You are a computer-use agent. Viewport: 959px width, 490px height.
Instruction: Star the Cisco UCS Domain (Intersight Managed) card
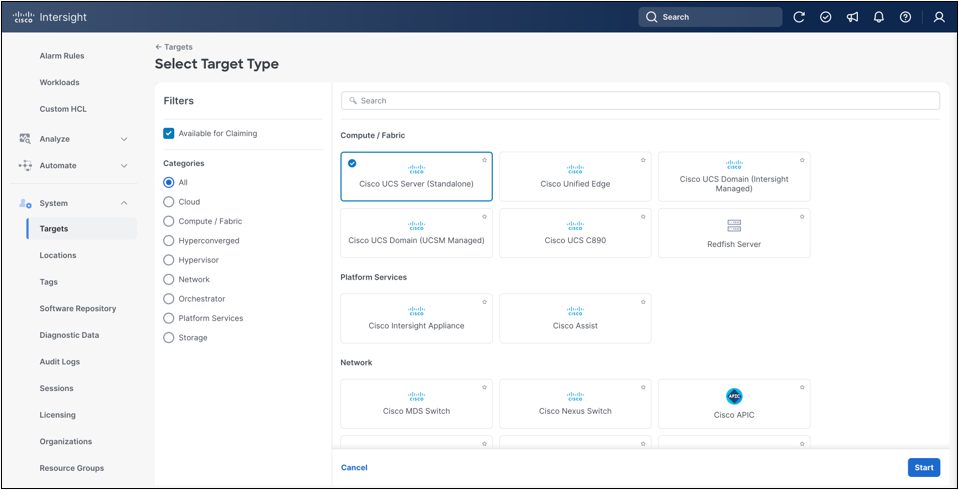pyautogui.click(x=802, y=160)
